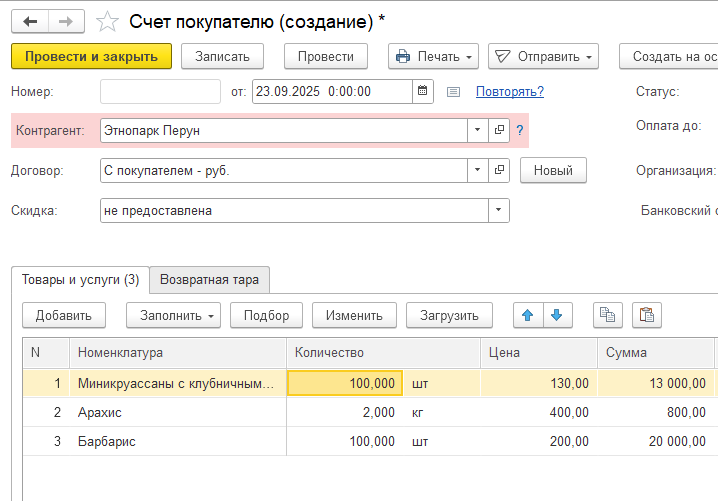The width and height of the screenshot is (718, 501).
Task: Click quantity cell 100,000 for Барбарис
Action: click(345, 441)
